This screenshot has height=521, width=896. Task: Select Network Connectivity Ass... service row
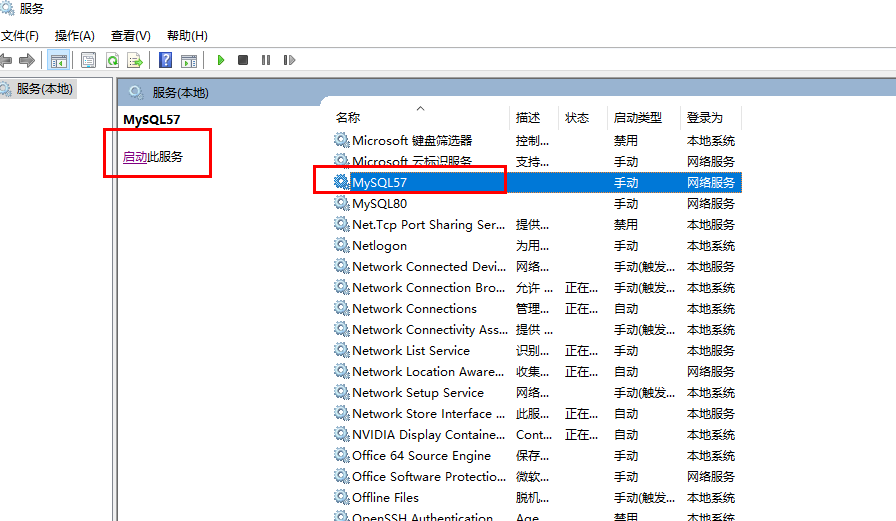537,330
